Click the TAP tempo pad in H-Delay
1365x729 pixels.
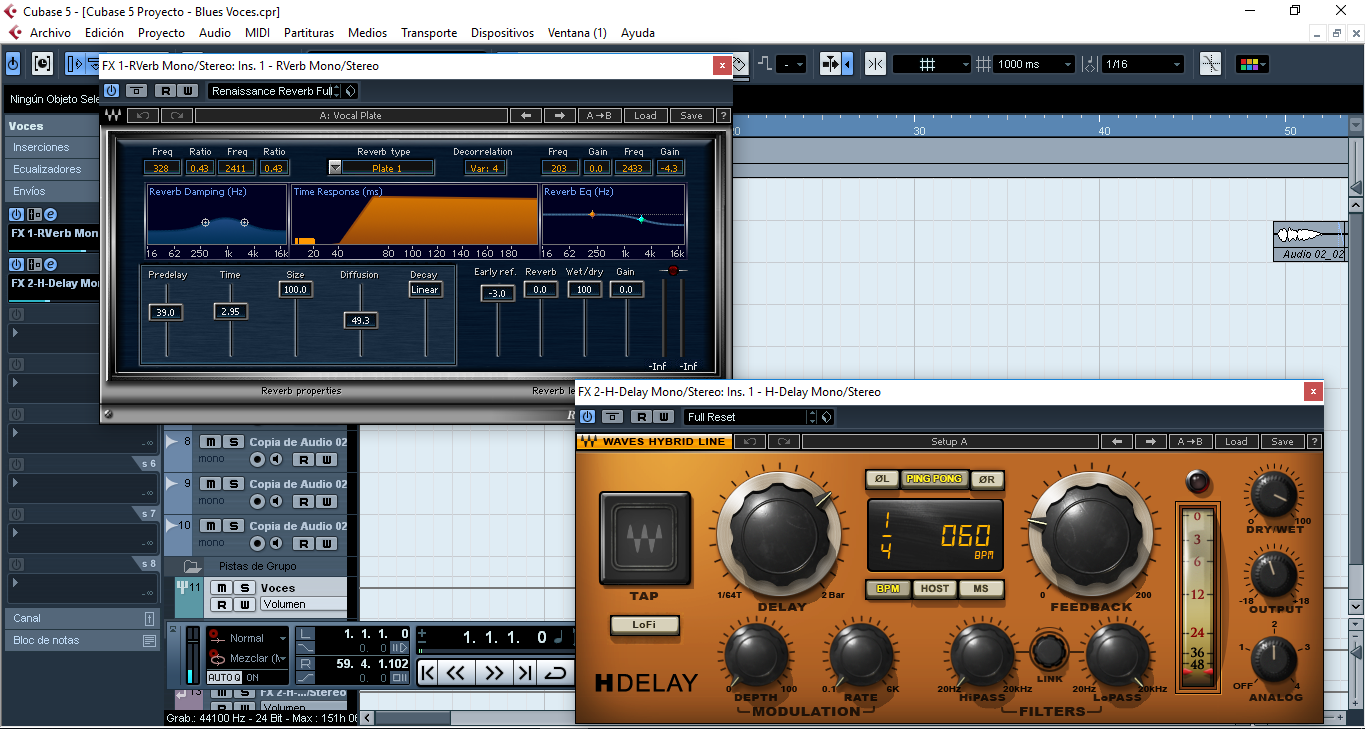click(645, 539)
